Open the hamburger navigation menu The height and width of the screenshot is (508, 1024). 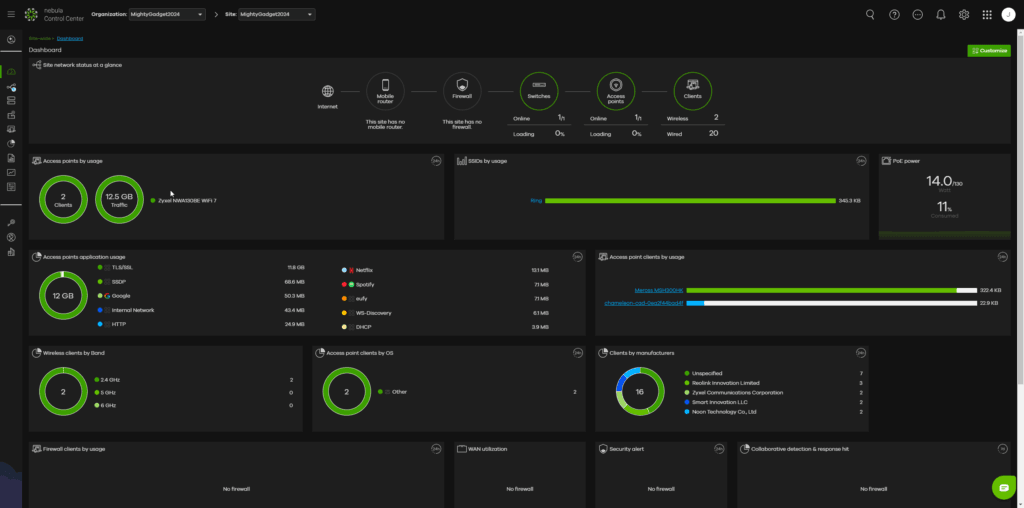click(11, 14)
